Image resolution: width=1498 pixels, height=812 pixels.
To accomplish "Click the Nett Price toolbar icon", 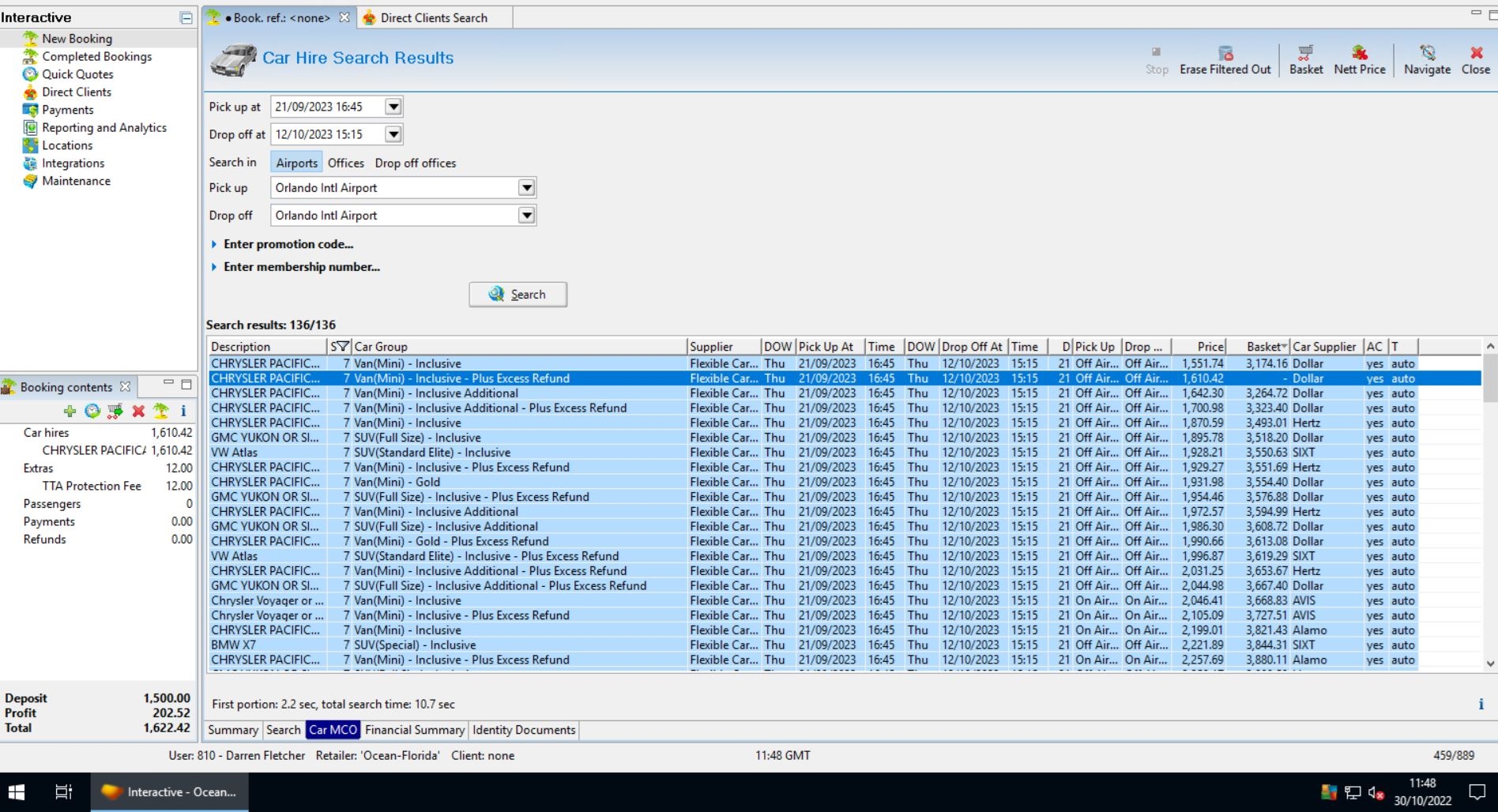I will (1360, 59).
